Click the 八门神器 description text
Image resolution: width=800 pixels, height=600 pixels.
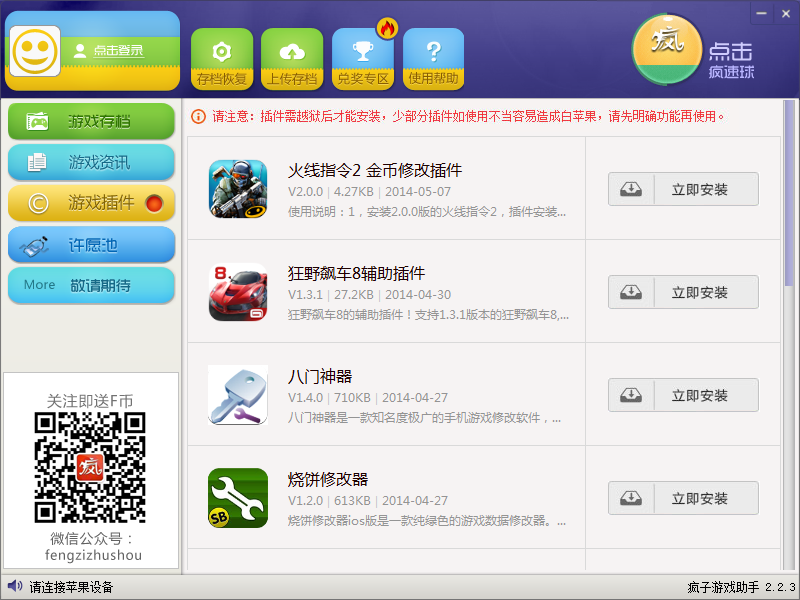tap(424, 418)
